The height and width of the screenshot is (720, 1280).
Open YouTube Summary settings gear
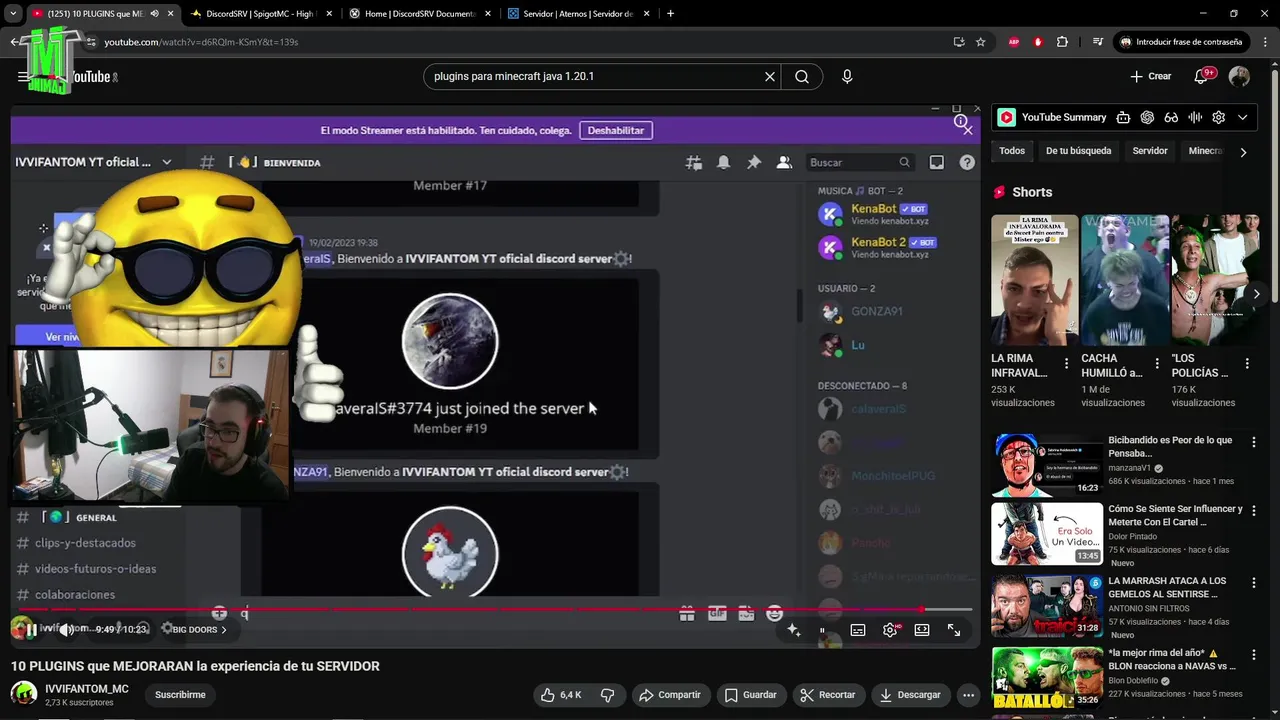click(1218, 117)
